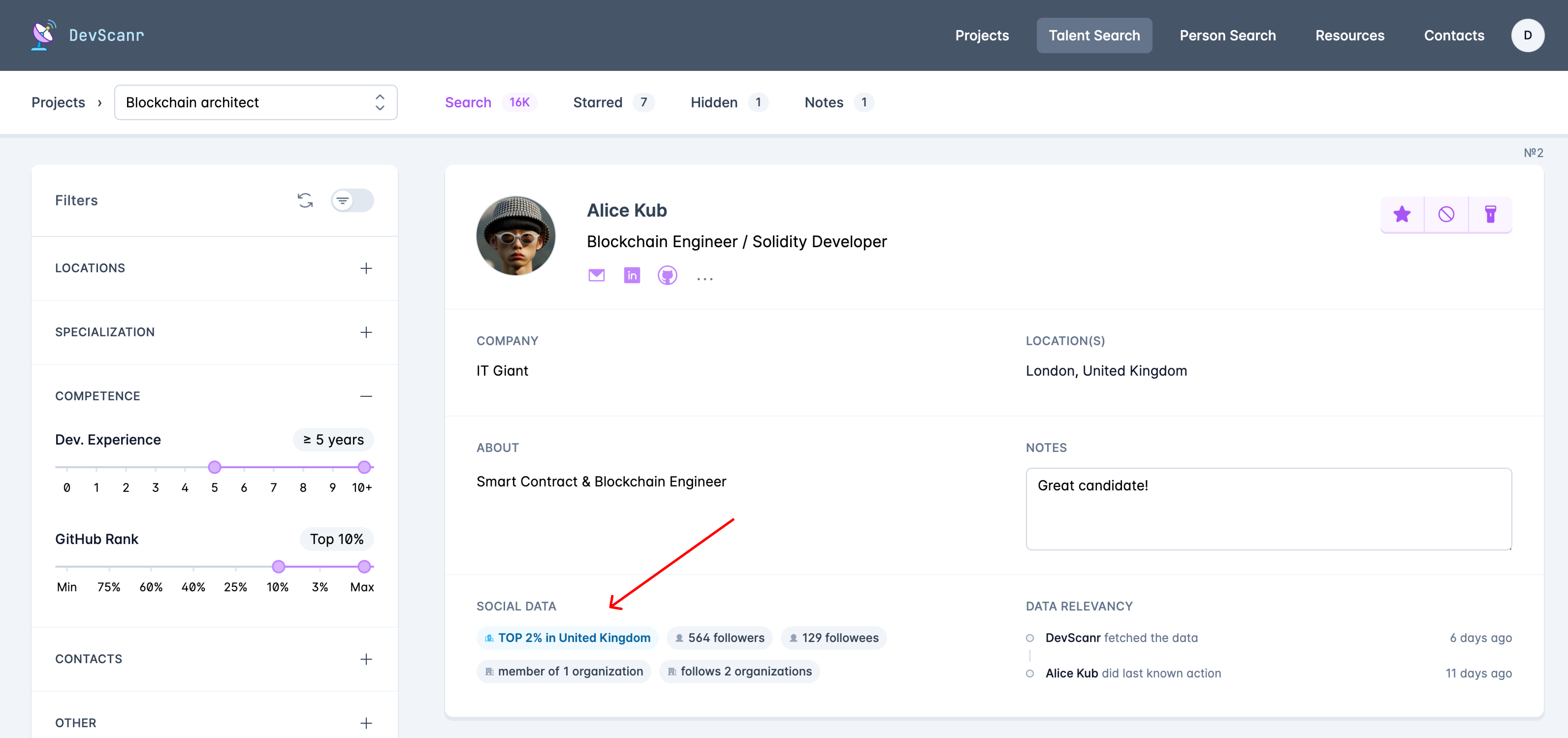Switch to the Starred tab
This screenshot has height=738, width=1568.
[598, 102]
